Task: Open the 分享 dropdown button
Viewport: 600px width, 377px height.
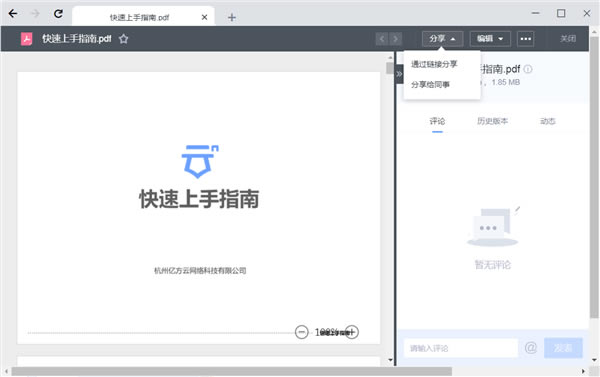Action: [x=442, y=39]
